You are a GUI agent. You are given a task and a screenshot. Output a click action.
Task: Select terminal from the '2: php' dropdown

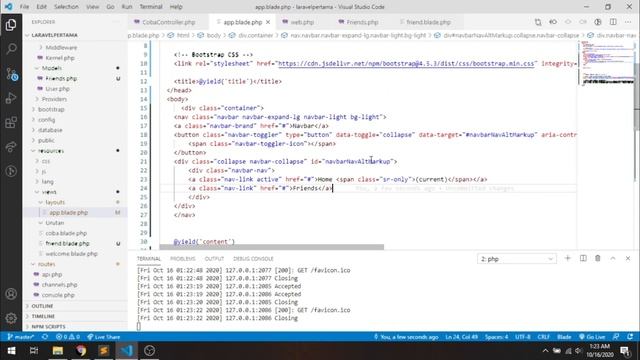click(516, 259)
